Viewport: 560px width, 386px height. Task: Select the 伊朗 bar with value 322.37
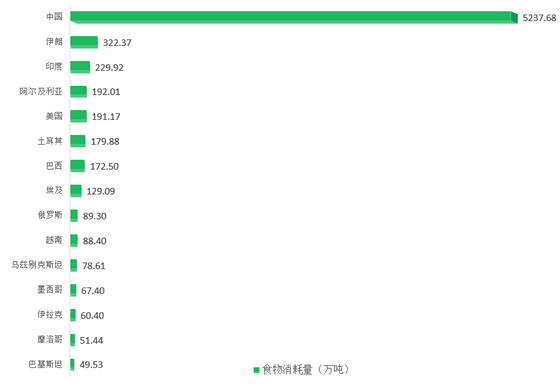(84, 42)
